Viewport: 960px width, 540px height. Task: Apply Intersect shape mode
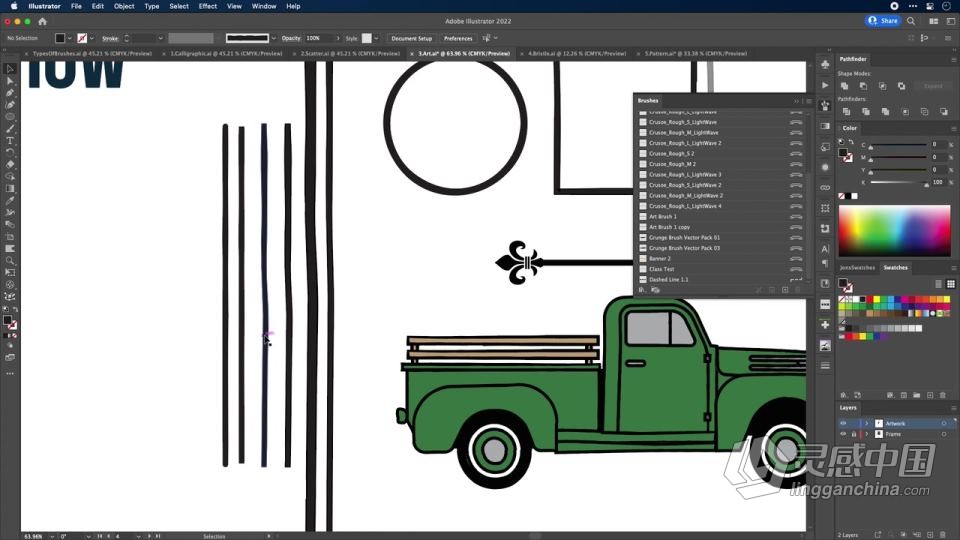coord(882,86)
